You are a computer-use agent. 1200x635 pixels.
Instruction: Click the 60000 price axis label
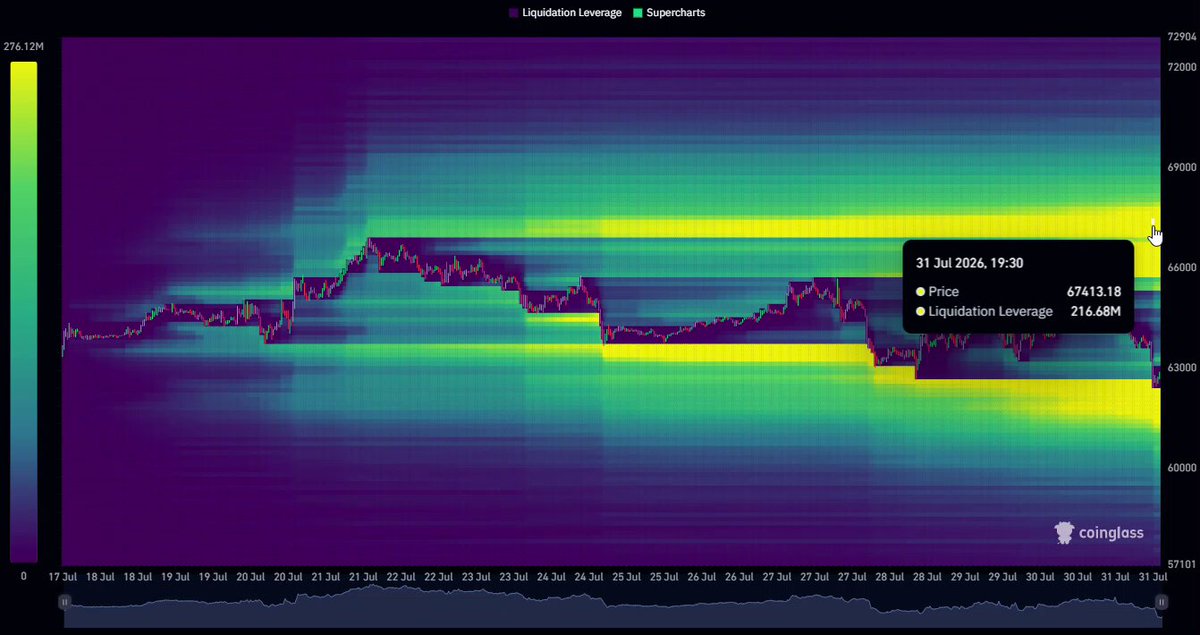point(1180,468)
